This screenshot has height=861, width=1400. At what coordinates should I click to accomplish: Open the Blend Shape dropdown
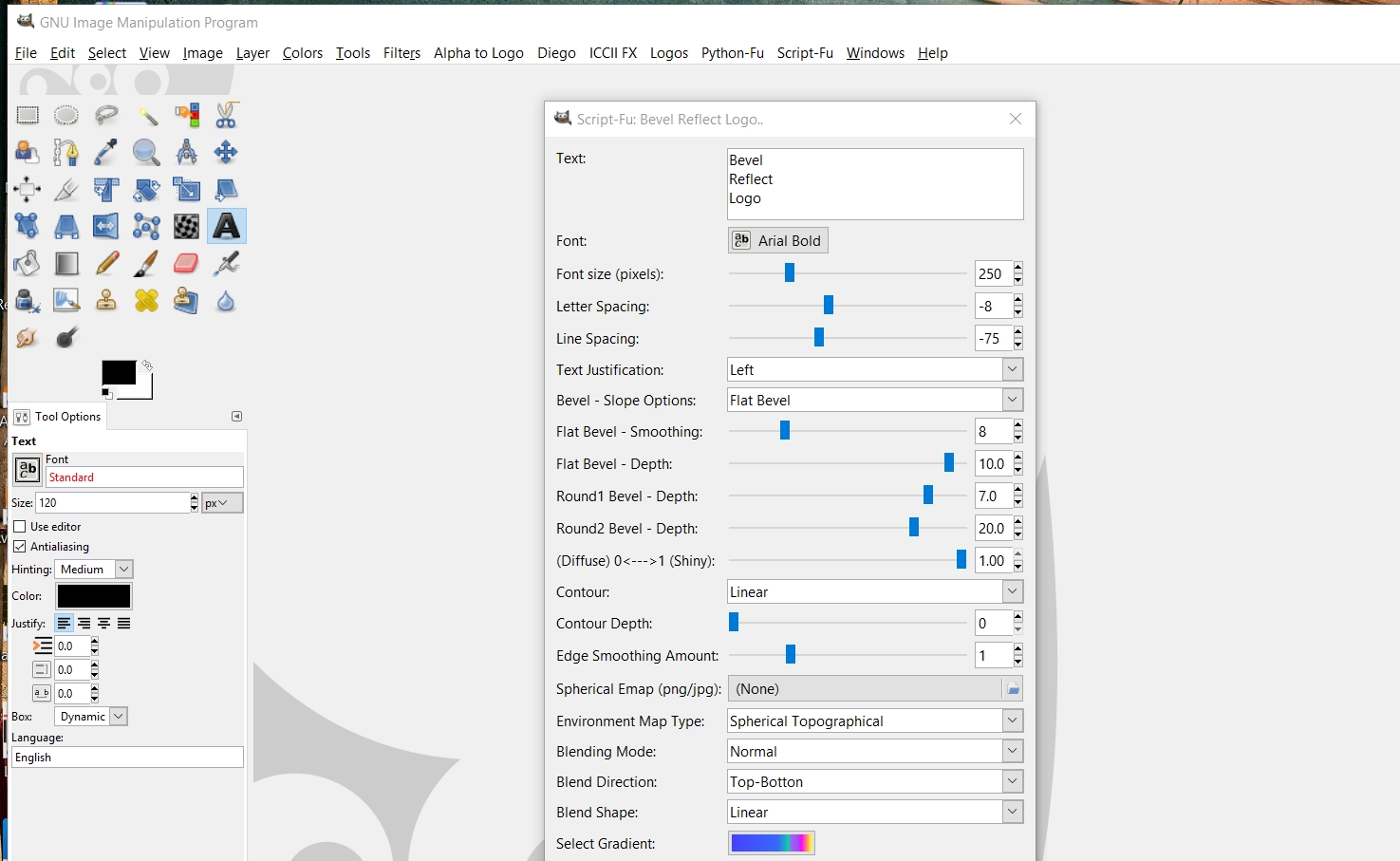tap(875, 812)
